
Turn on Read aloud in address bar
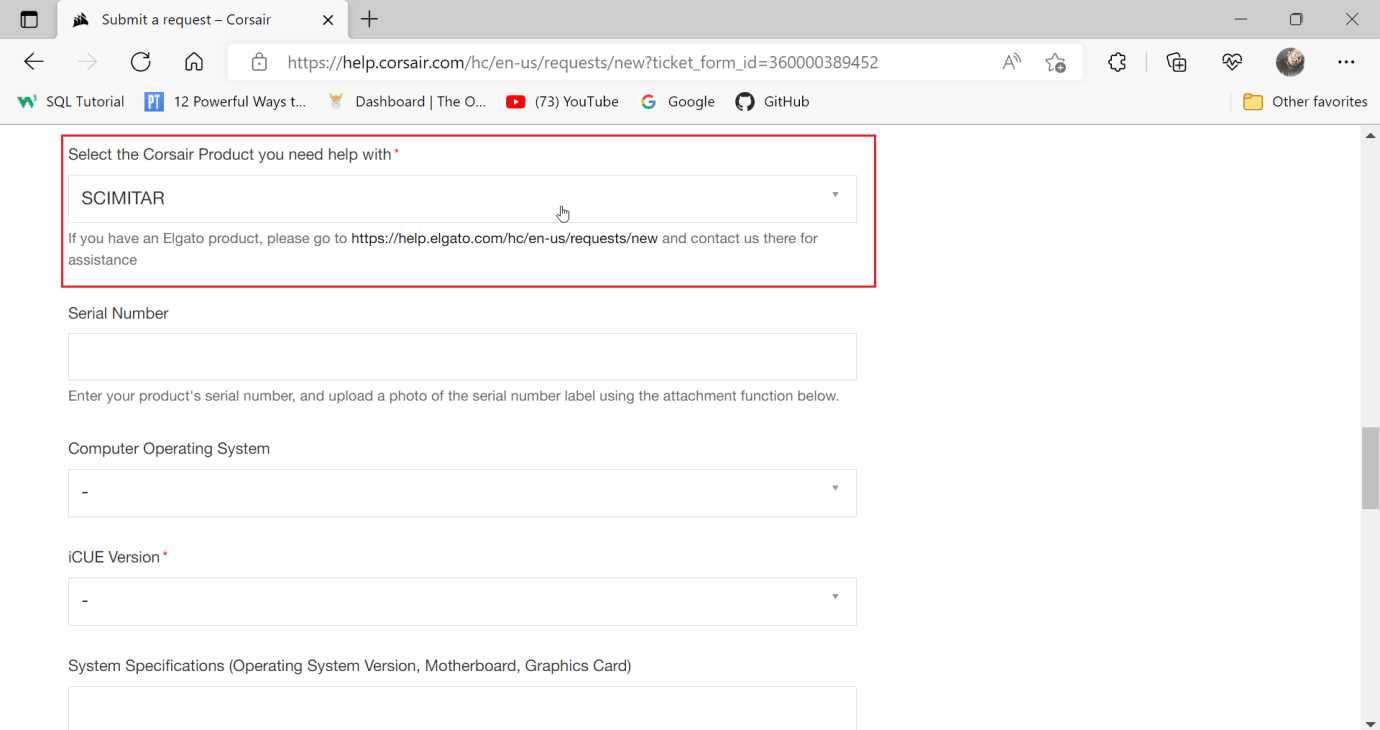(1012, 62)
